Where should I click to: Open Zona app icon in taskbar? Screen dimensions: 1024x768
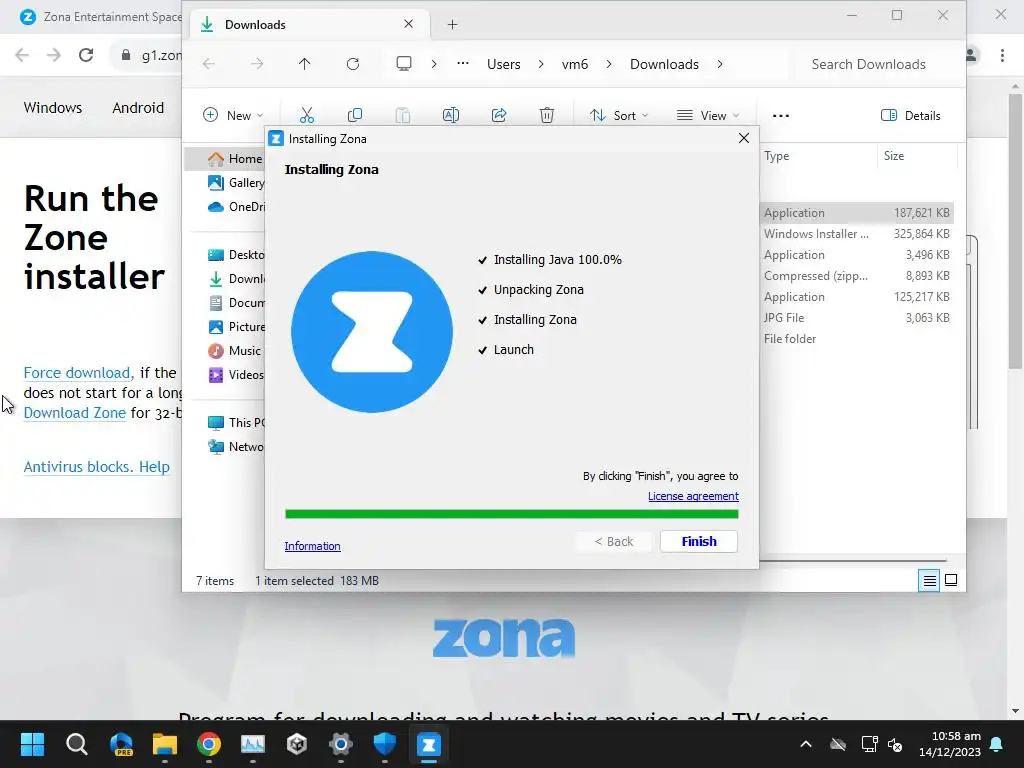pyautogui.click(x=428, y=744)
